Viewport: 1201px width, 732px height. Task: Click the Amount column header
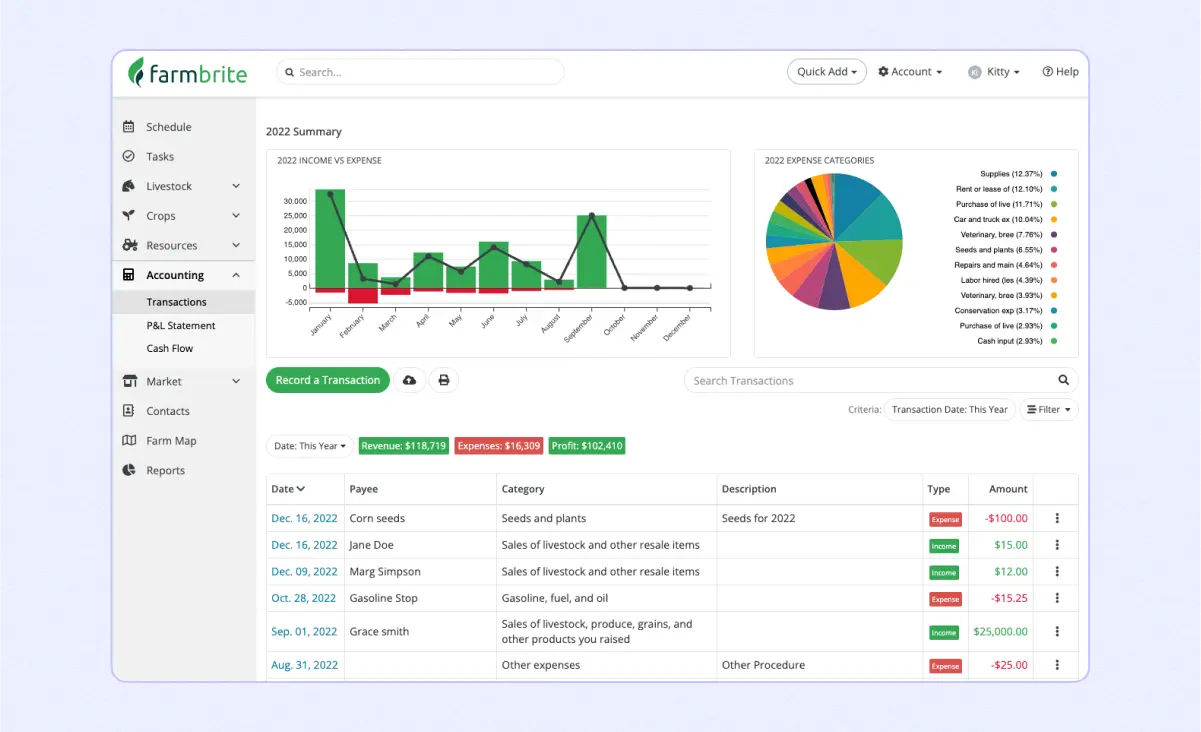tap(1008, 489)
